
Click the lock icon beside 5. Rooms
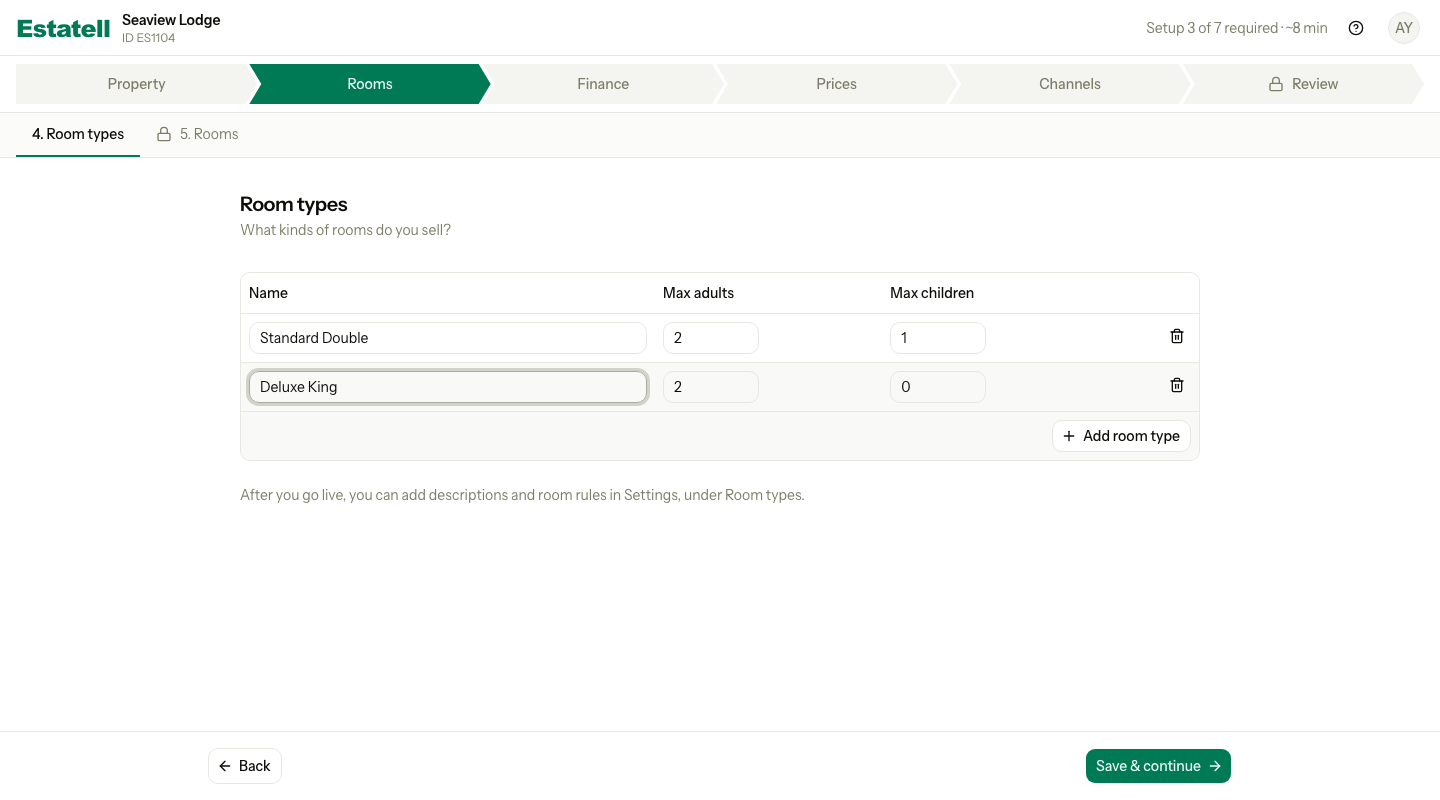click(164, 134)
